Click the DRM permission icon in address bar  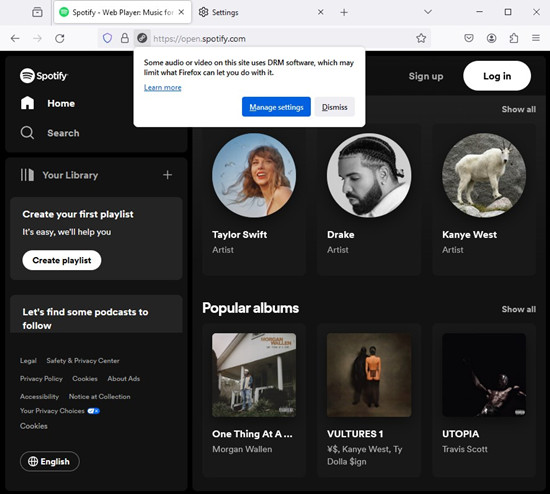(142, 38)
